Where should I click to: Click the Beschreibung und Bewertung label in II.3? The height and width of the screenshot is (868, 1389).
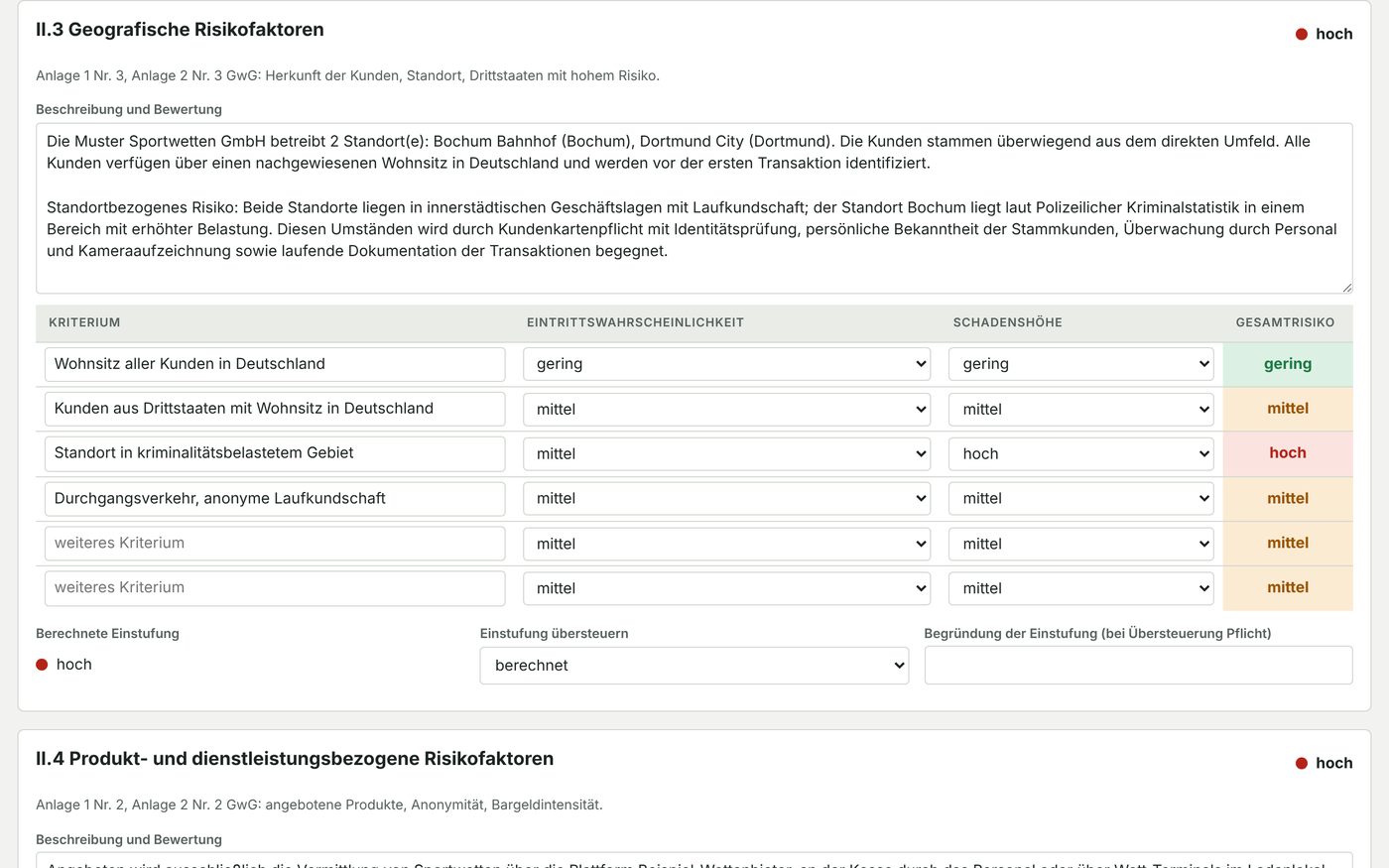(x=129, y=109)
